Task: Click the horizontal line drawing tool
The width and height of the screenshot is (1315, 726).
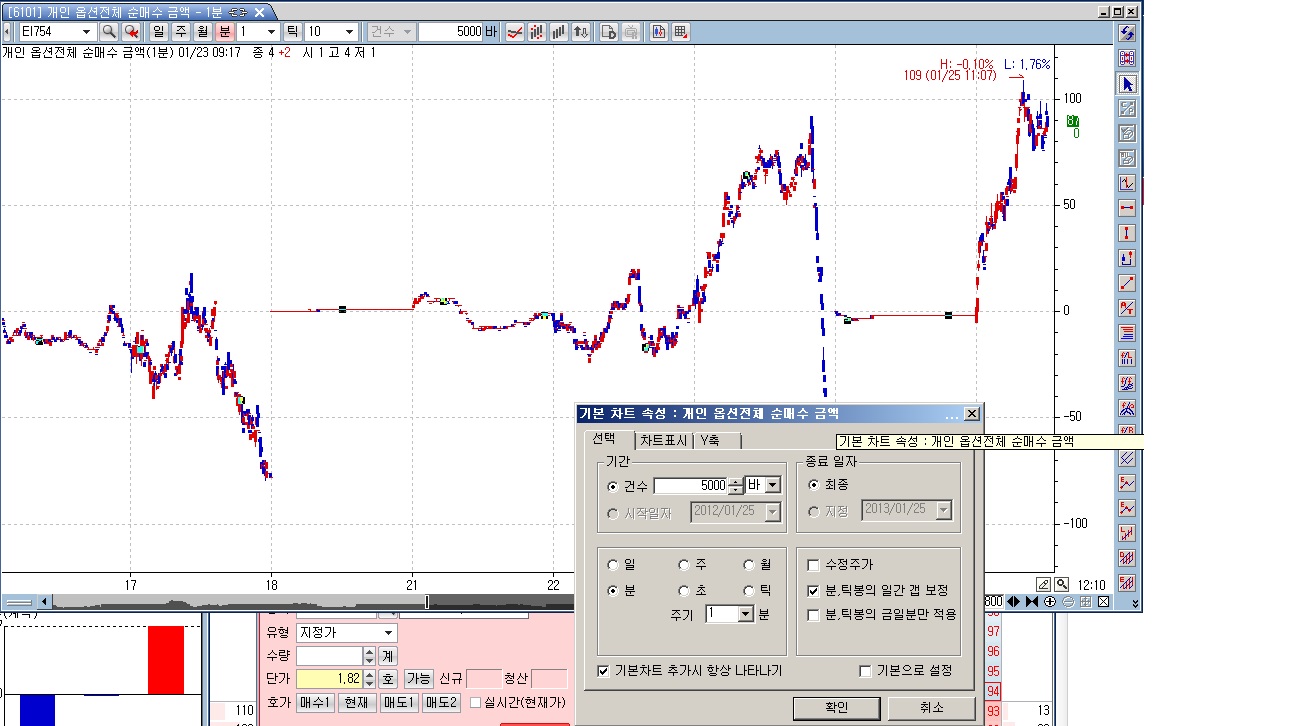Action: click(x=1128, y=208)
